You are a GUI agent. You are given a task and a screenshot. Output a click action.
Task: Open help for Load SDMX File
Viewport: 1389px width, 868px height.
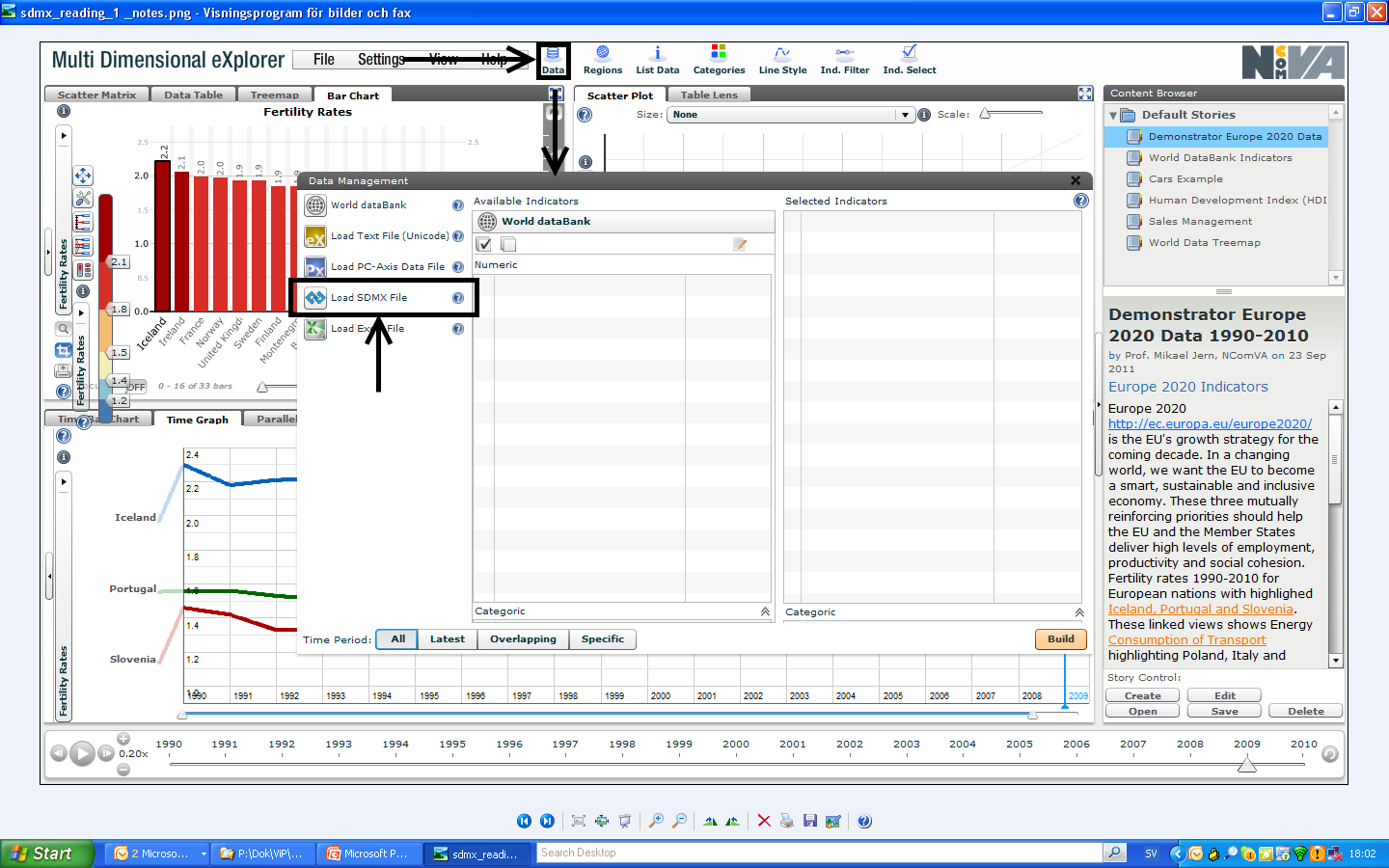click(x=458, y=298)
